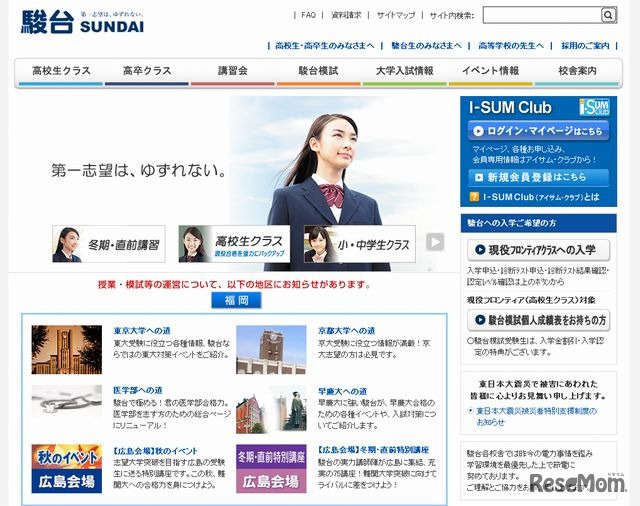The width and height of the screenshot is (640, 506).
Task: Click the 高校生クラス banner thumbnail
Action: tap(234, 244)
